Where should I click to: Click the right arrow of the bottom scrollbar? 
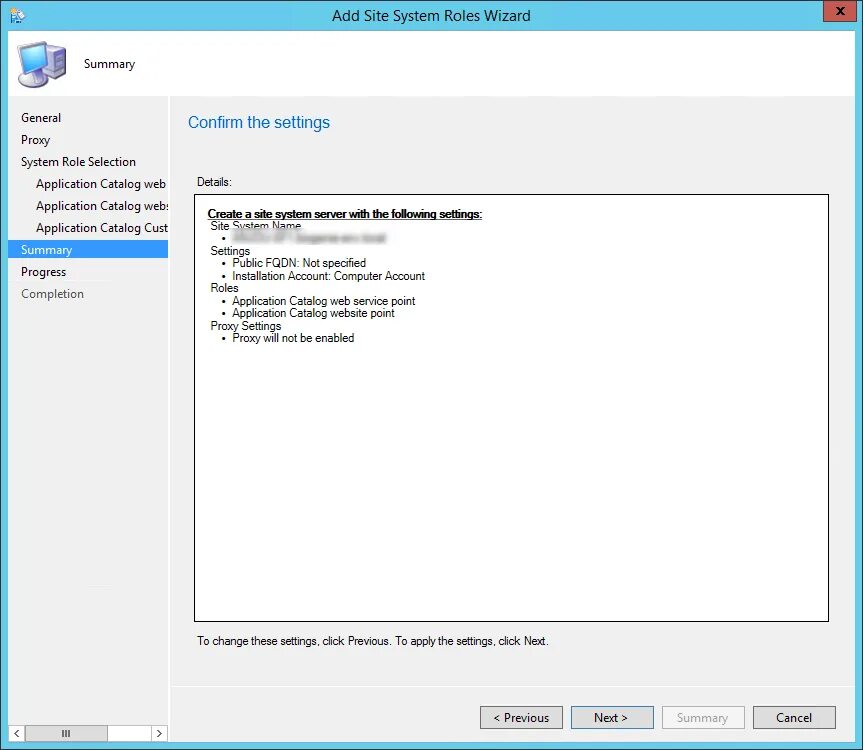point(159,733)
